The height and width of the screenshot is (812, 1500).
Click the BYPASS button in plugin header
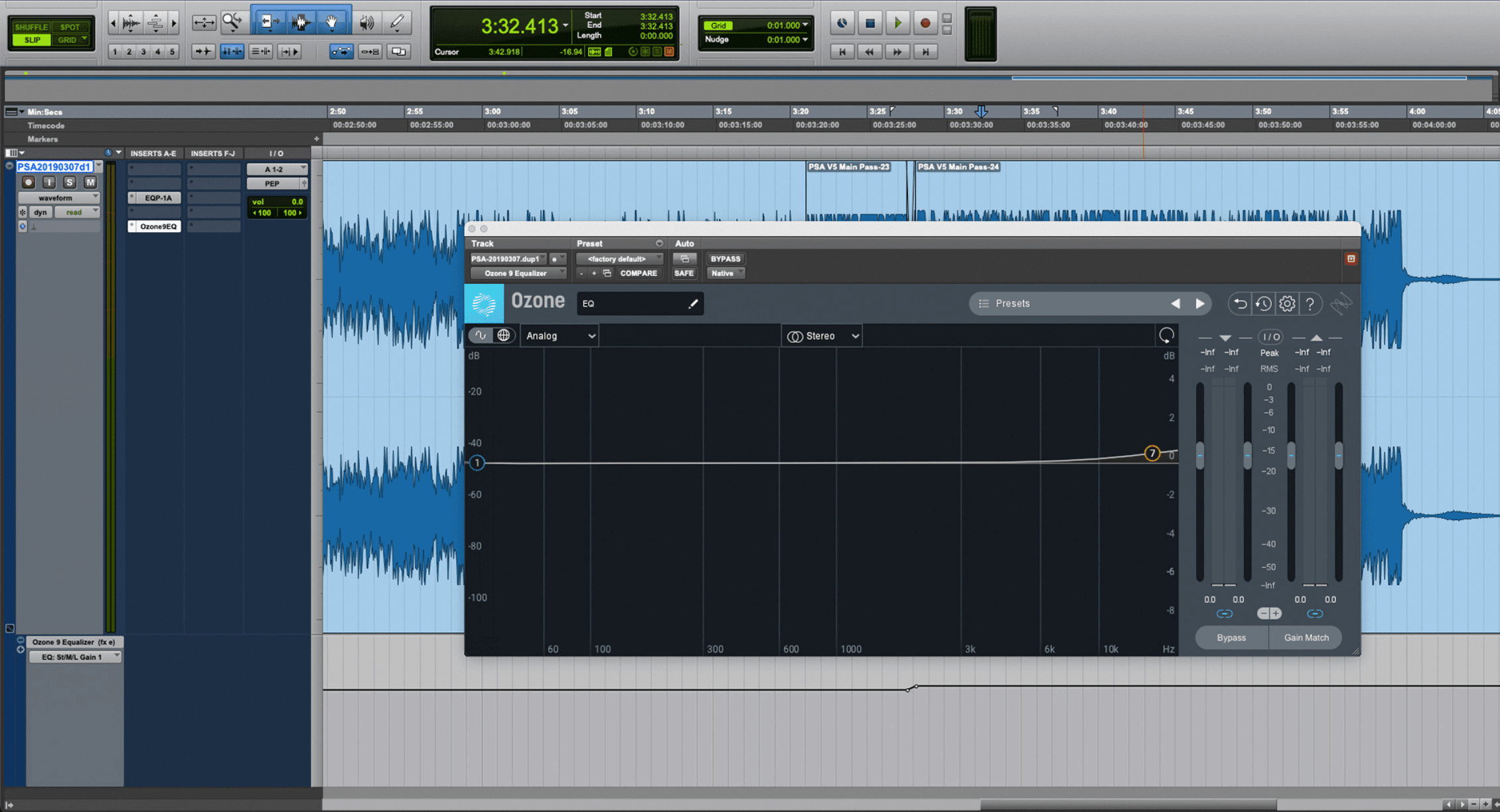(725, 259)
